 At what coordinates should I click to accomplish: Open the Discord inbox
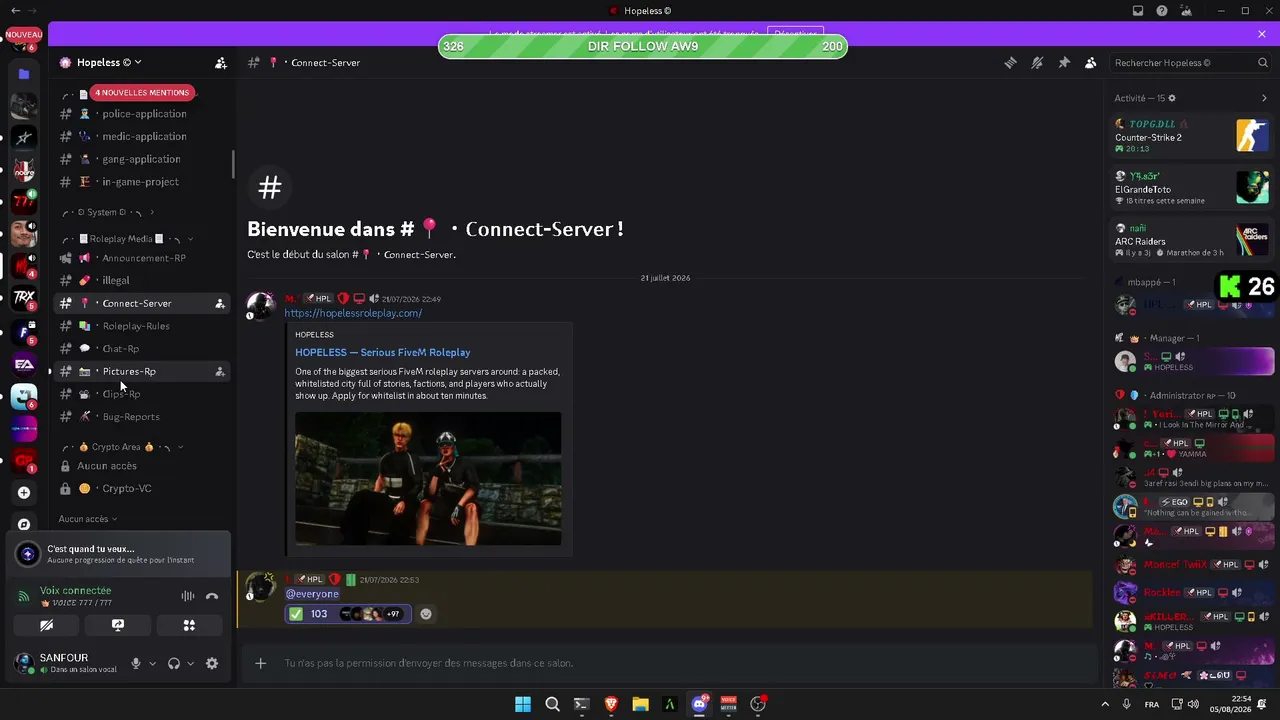click(1138, 11)
